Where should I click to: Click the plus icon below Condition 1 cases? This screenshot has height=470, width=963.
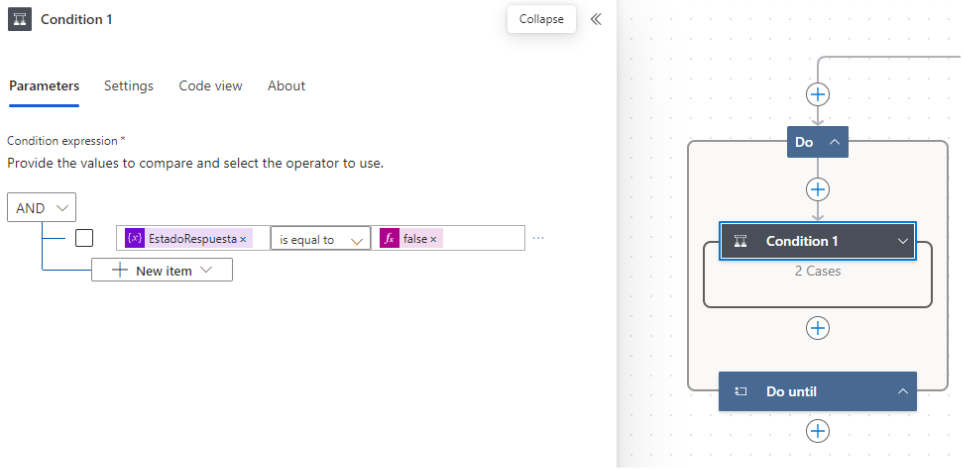pyautogui.click(x=818, y=328)
